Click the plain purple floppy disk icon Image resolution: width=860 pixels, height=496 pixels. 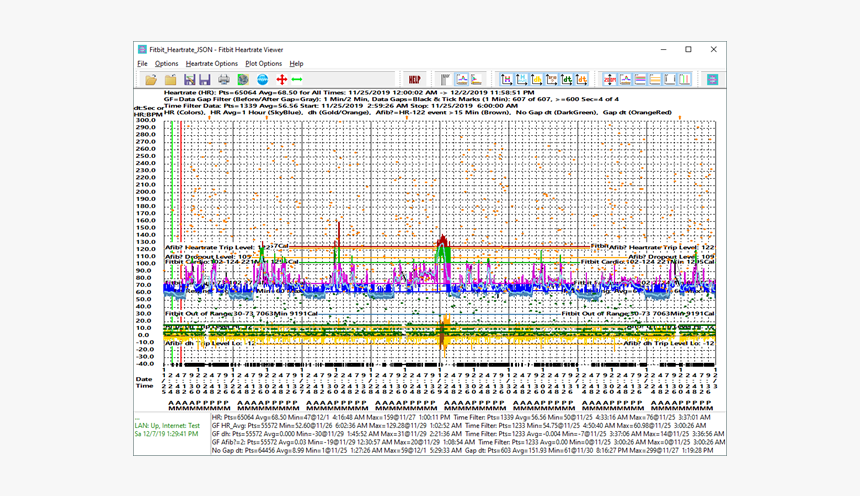[x=205, y=80]
